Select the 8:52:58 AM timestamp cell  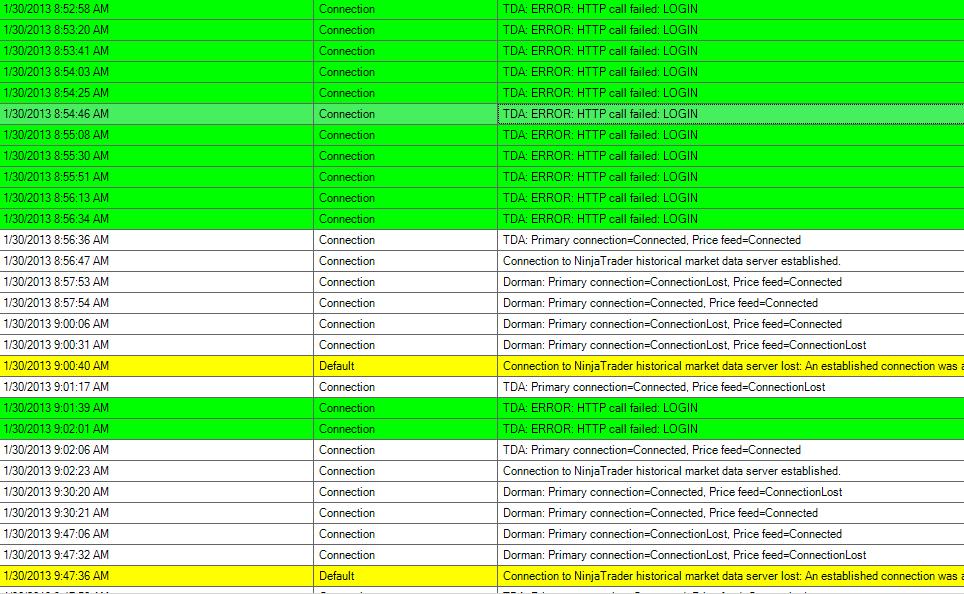pyautogui.click(x=156, y=9)
